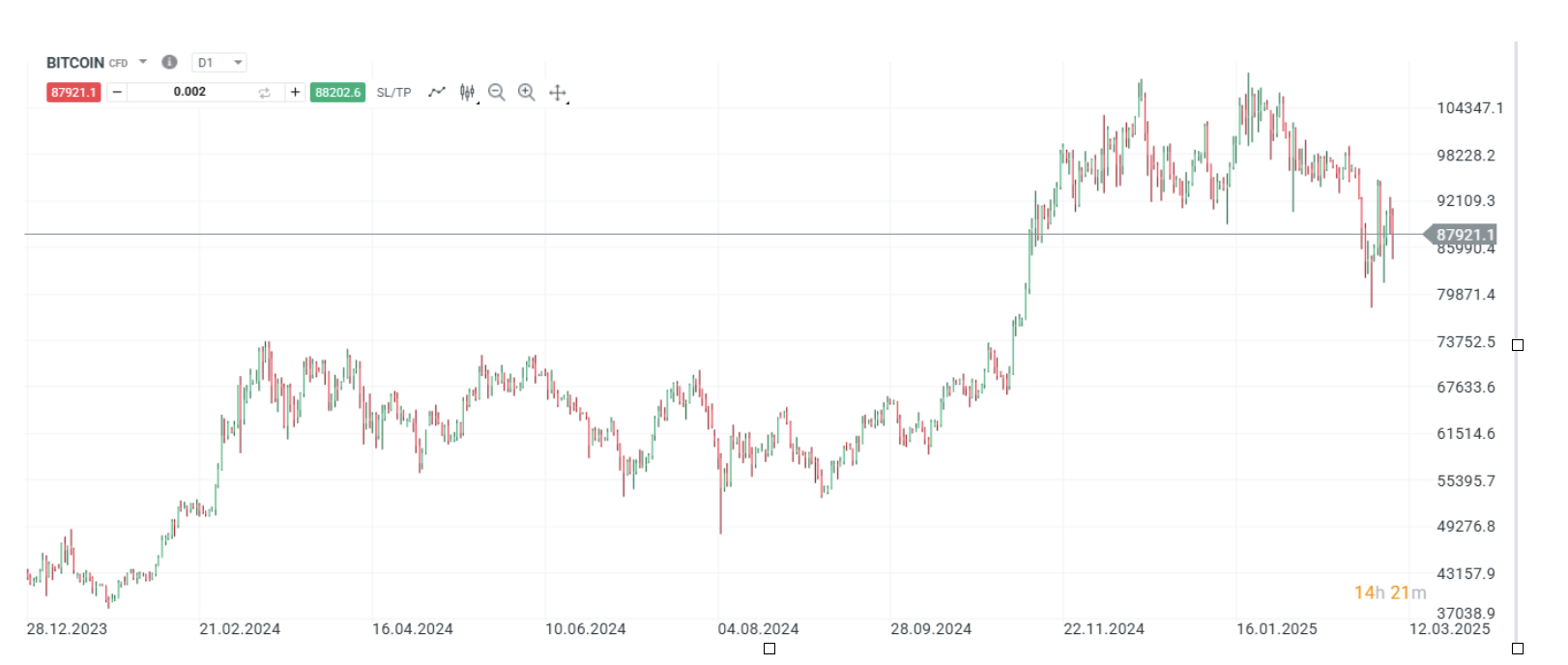Zoom in the chart
The width and height of the screenshot is (1568, 665).
[527, 92]
